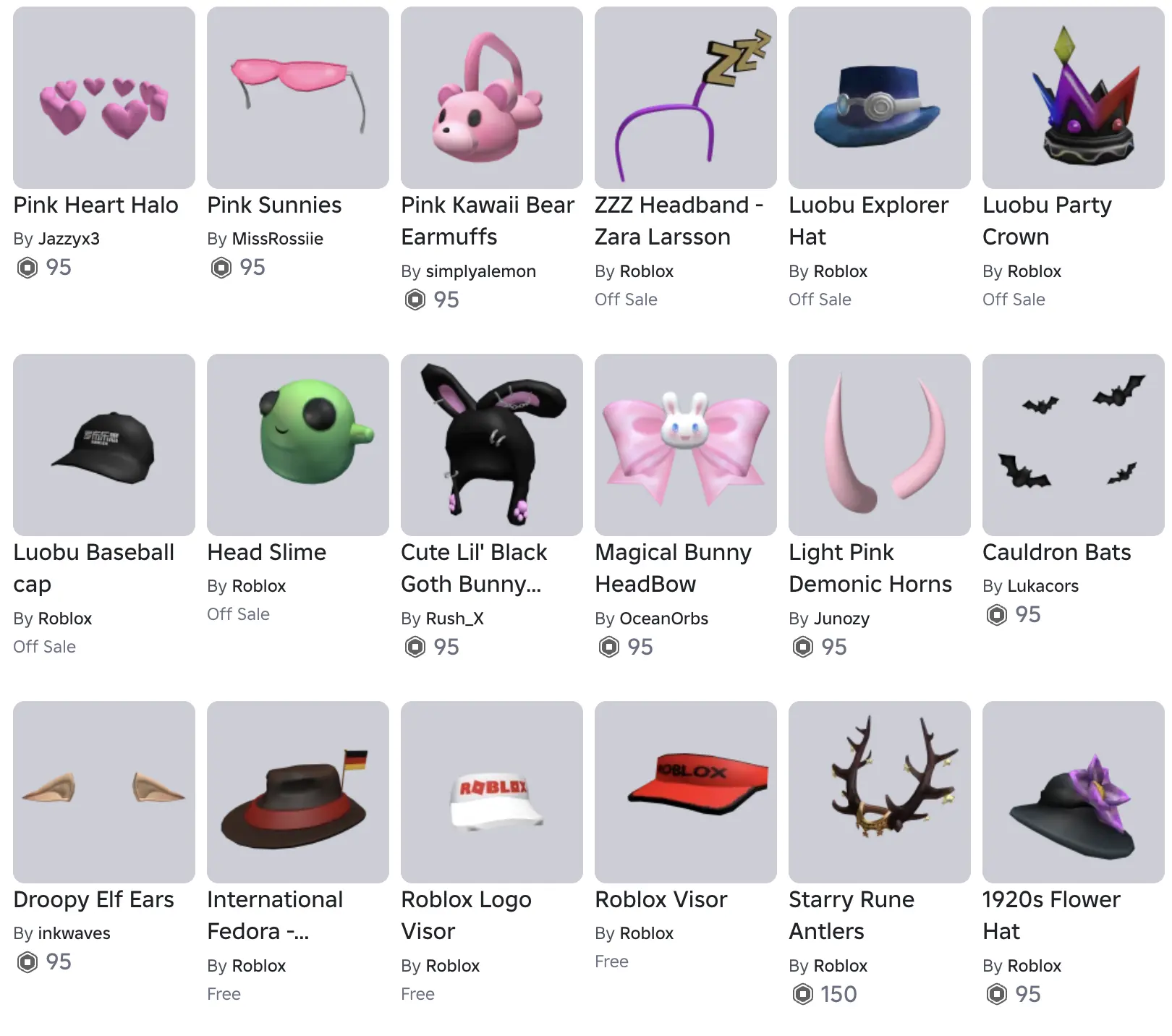The width and height of the screenshot is (1172, 1036).
Task: Click the Light Pink Demonic Horns thumbnail
Action: 880,445
